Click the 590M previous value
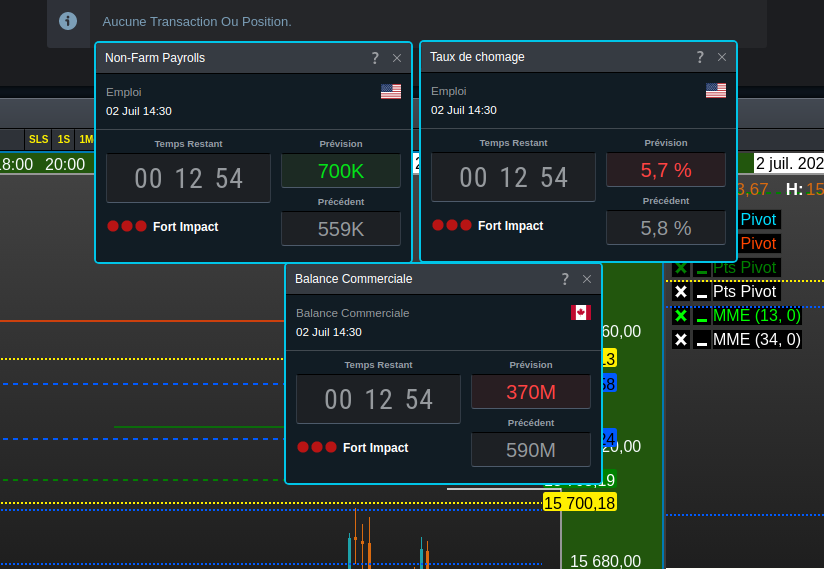The height and width of the screenshot is (569, 824). point(531,450)
